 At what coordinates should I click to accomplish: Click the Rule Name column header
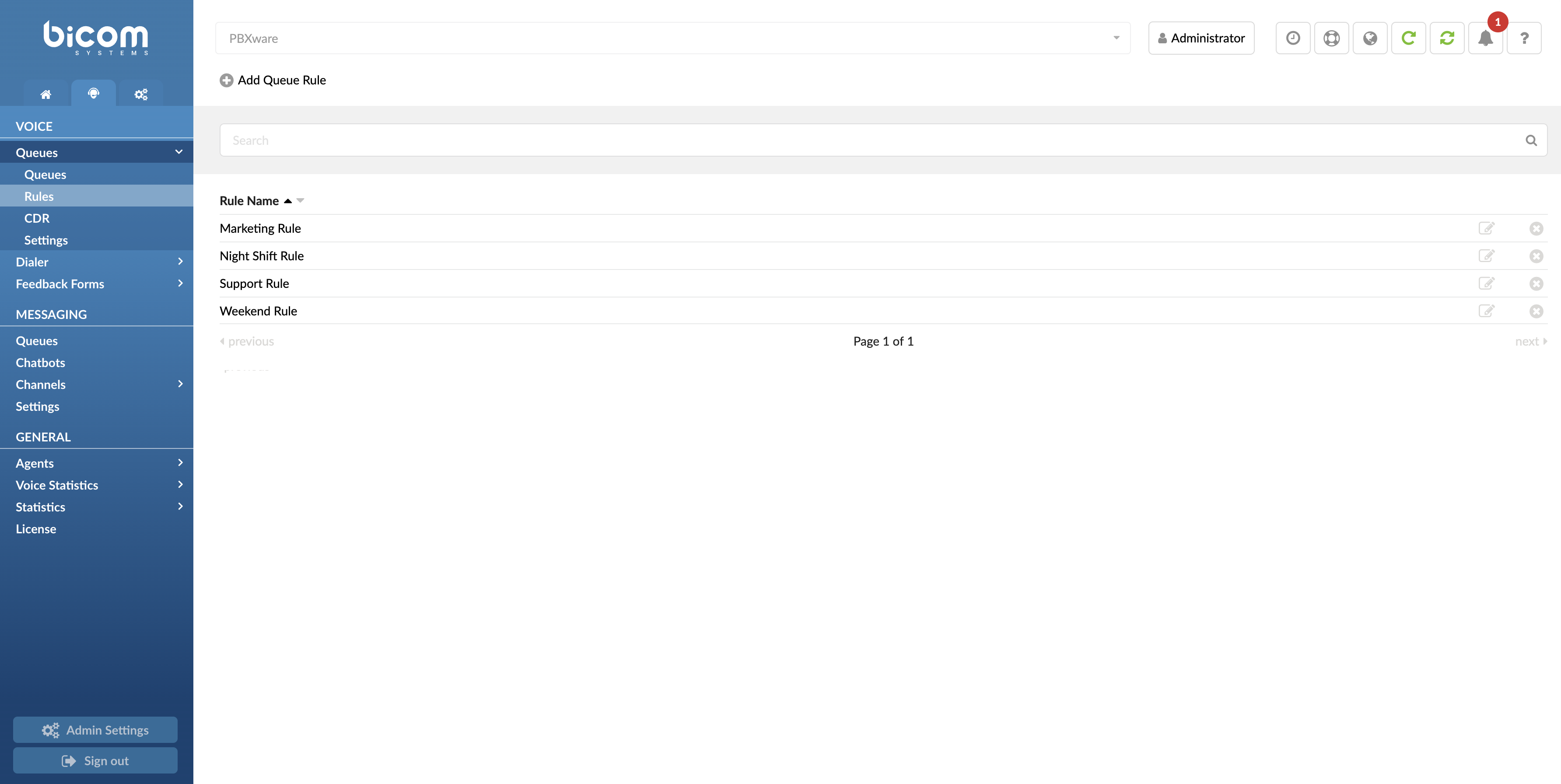pyautogui.click(x=249, y=200)
